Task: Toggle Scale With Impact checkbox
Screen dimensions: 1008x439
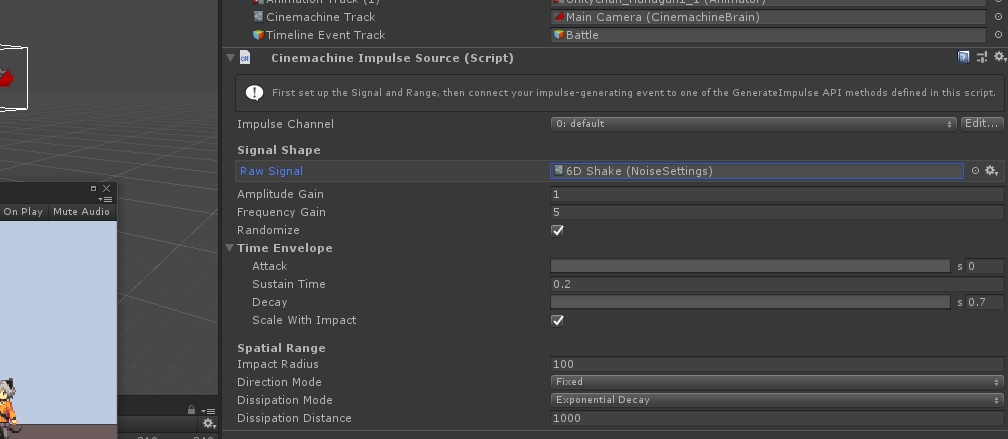Action: [x=557, y=320]
